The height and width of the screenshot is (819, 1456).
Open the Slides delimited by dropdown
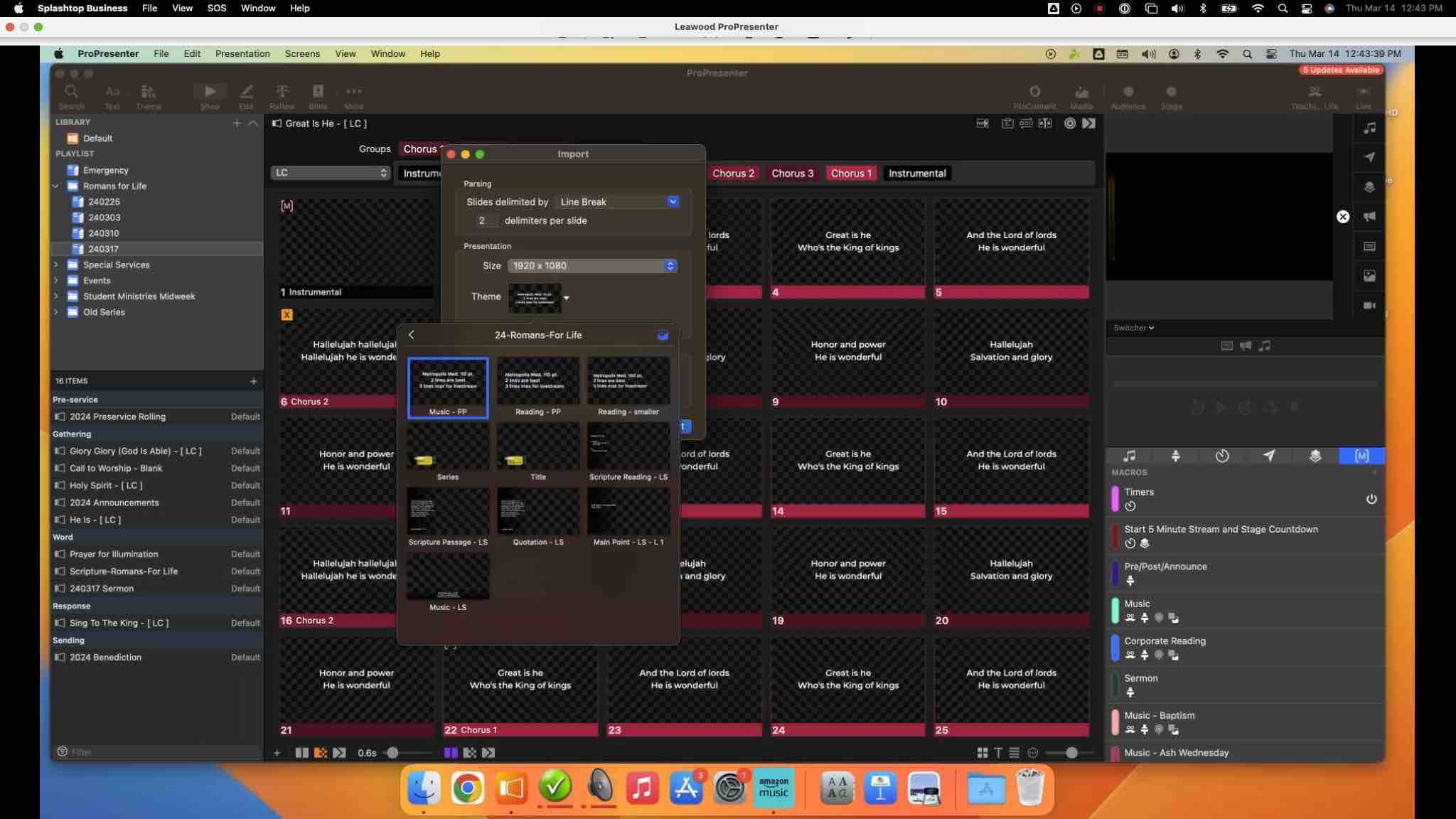(x=617, y=202)
